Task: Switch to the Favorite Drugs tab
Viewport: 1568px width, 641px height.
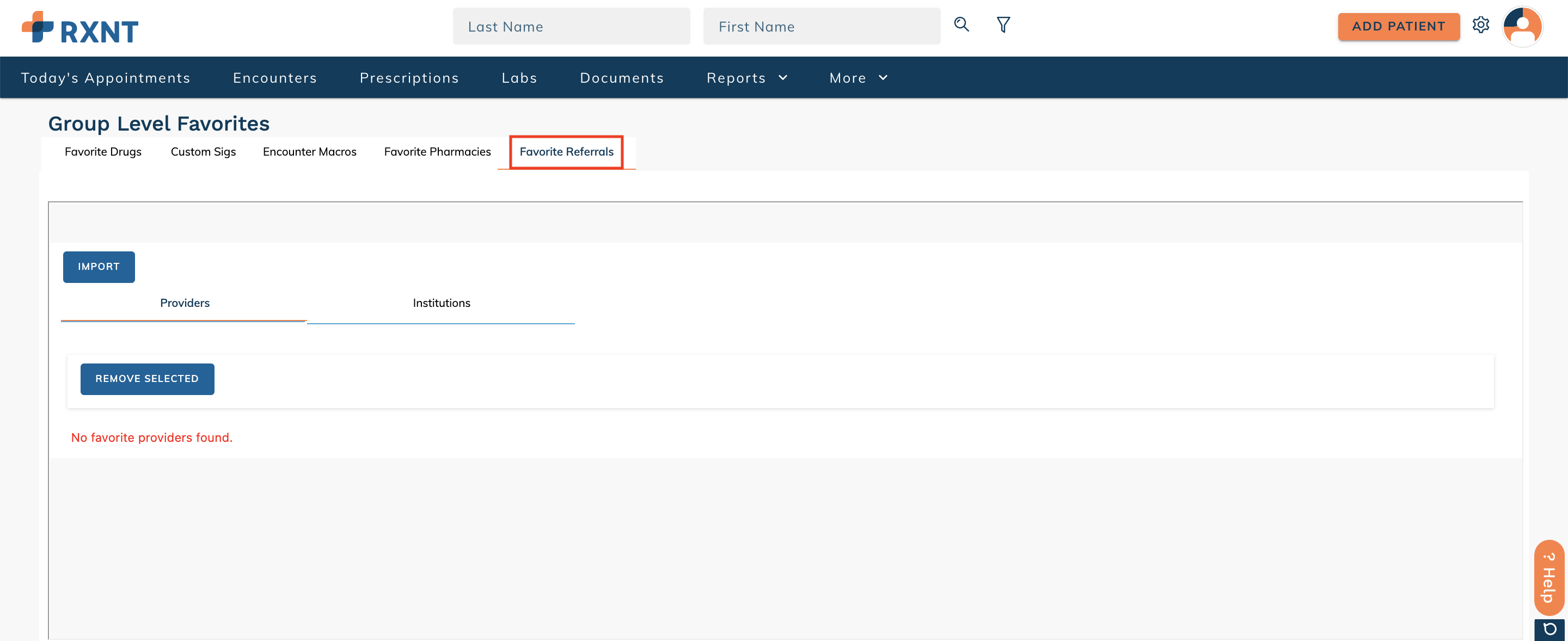Action: (103, 152)
